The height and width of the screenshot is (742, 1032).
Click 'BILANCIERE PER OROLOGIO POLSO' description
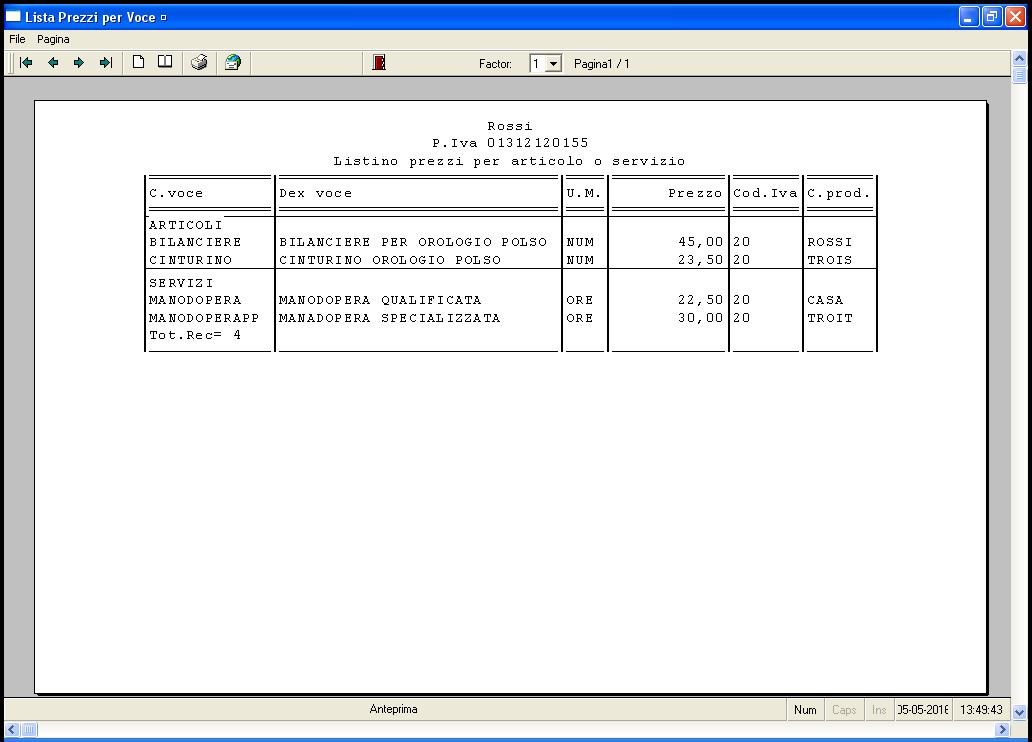click(x=413, y=242)
